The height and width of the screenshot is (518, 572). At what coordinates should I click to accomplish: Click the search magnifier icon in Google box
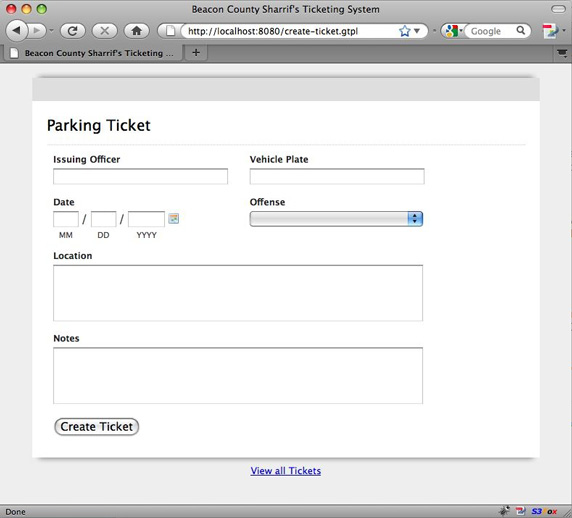(x=521, y=31)
